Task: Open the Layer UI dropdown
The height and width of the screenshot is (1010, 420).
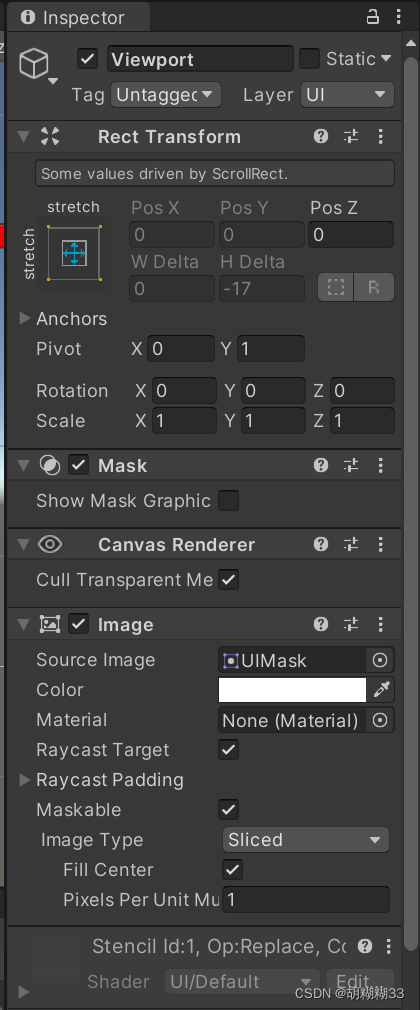Action: (x=347, y=95)
